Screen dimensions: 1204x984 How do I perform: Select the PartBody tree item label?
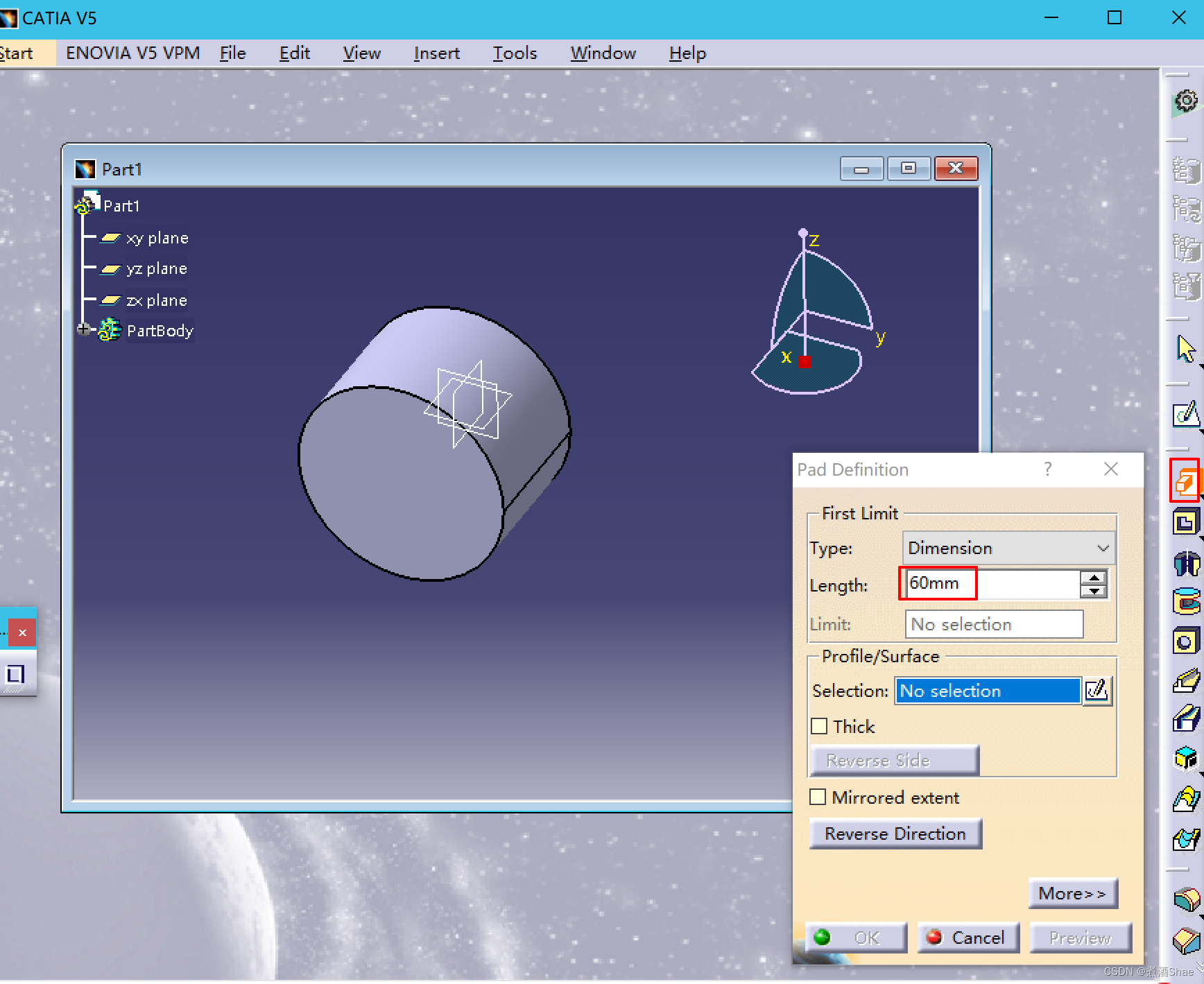(160, 331)
